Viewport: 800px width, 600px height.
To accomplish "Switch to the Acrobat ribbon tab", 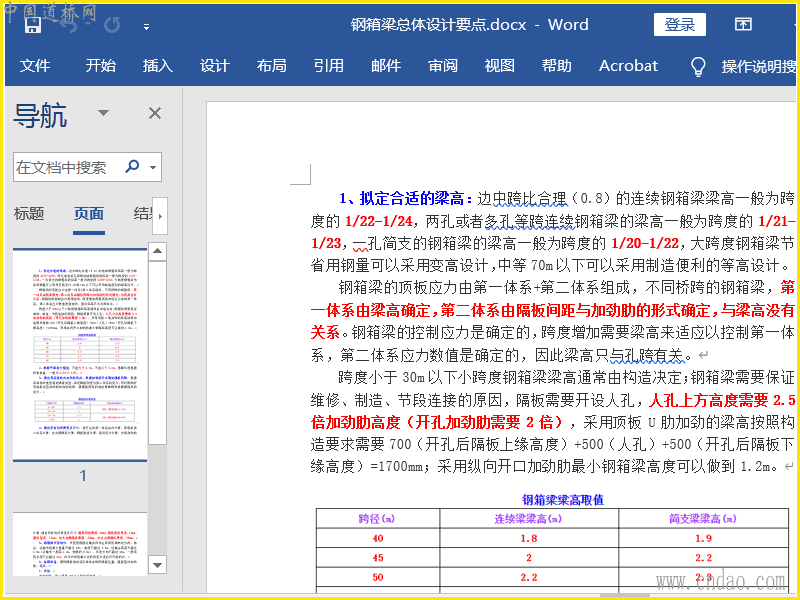I will coord(628,66).
